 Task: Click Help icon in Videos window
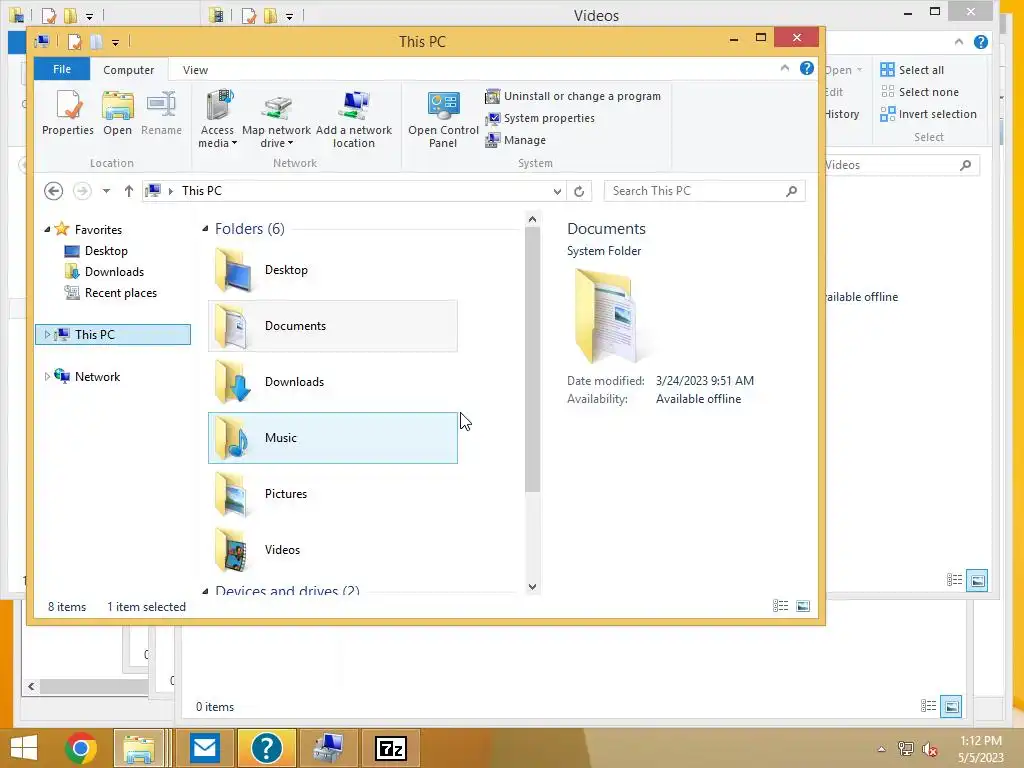click(x=981, y=42)
